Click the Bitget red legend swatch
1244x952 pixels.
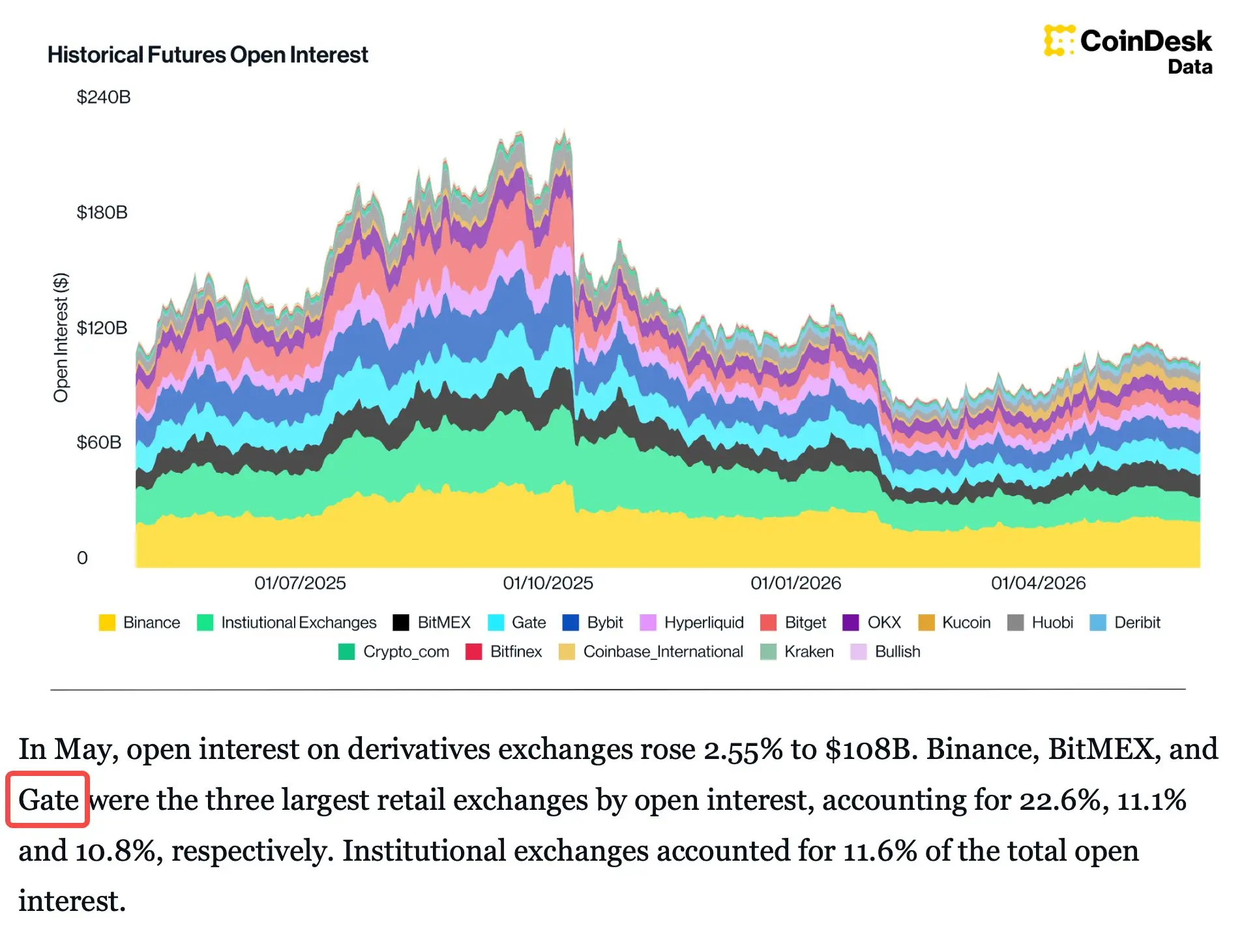[769, 623]
